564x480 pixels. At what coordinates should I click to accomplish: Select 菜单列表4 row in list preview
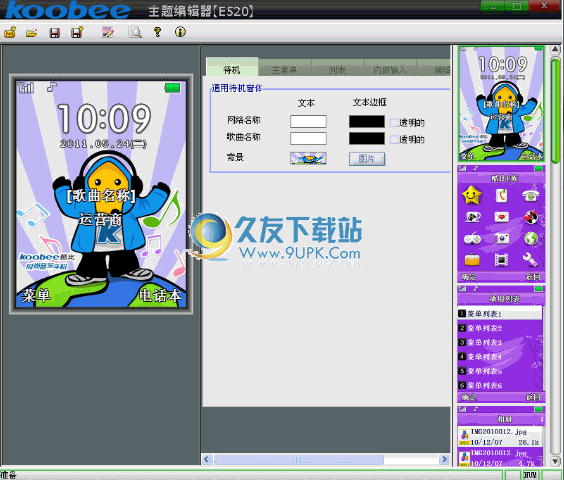click(500, 357)
